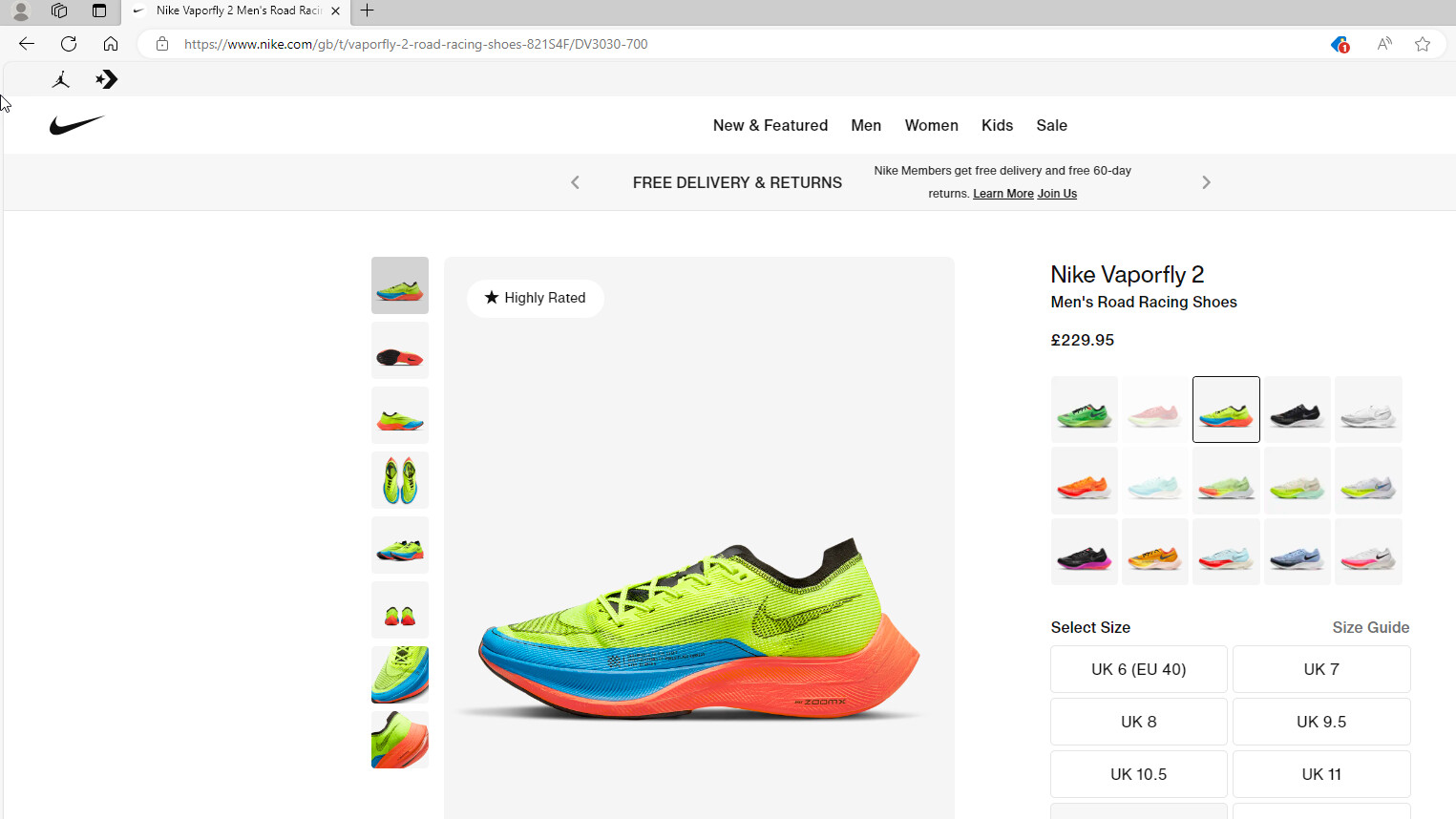
Task: View the last thumbnail showing orange midsole close-up
Action: (x=400, y=740)
